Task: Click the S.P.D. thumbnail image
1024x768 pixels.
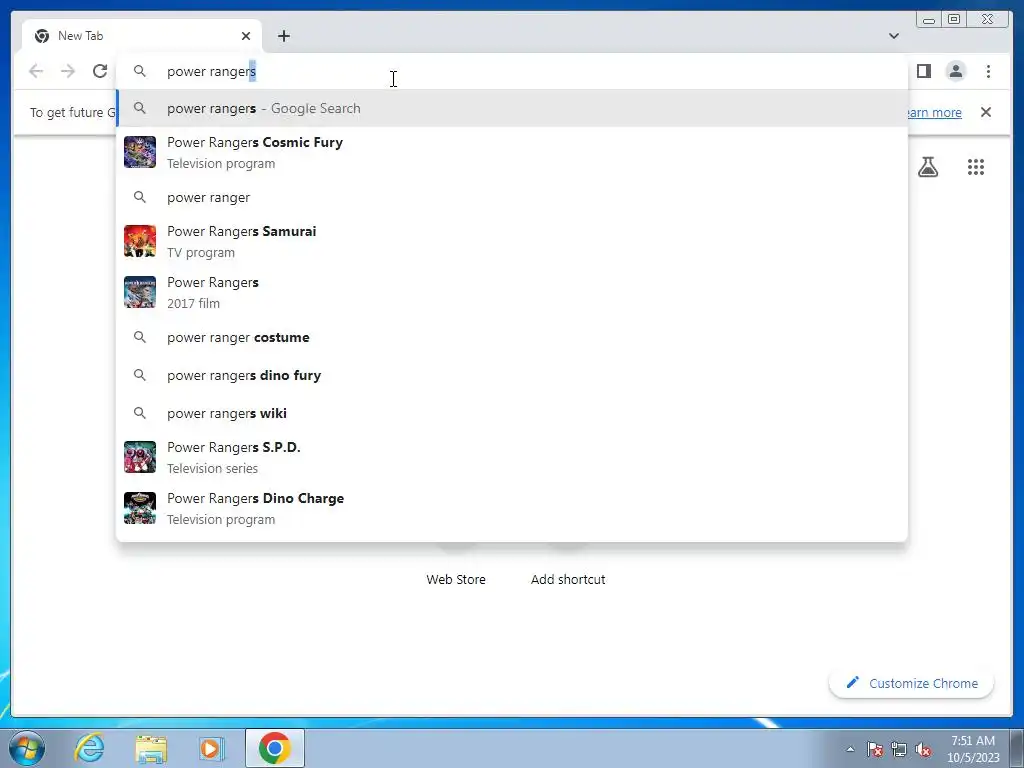Action: pos(140,457)
